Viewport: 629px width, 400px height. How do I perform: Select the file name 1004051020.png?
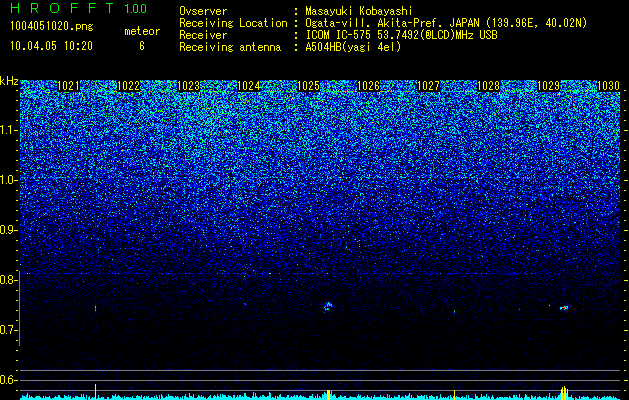coord(52,27)
